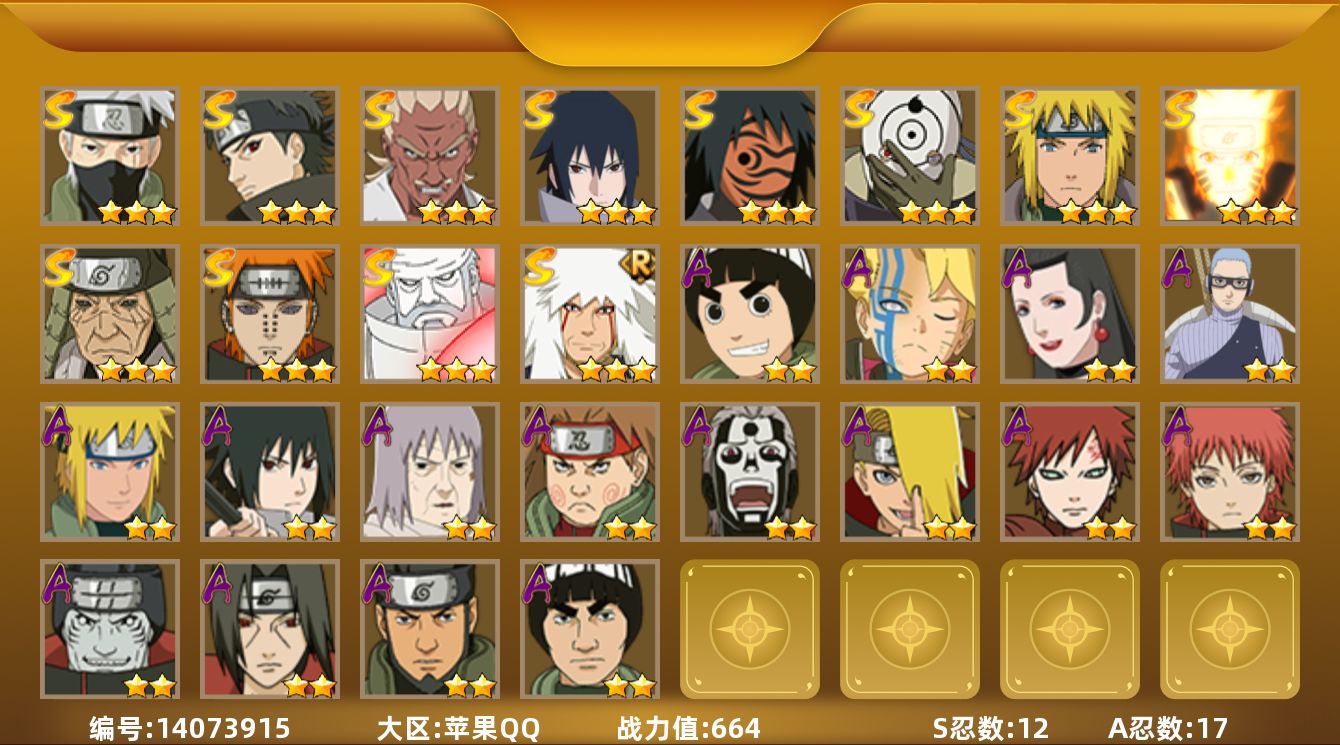Open the first empty golden compass slot
Viewport: 1340px width, 745px height.
[750, 629]
